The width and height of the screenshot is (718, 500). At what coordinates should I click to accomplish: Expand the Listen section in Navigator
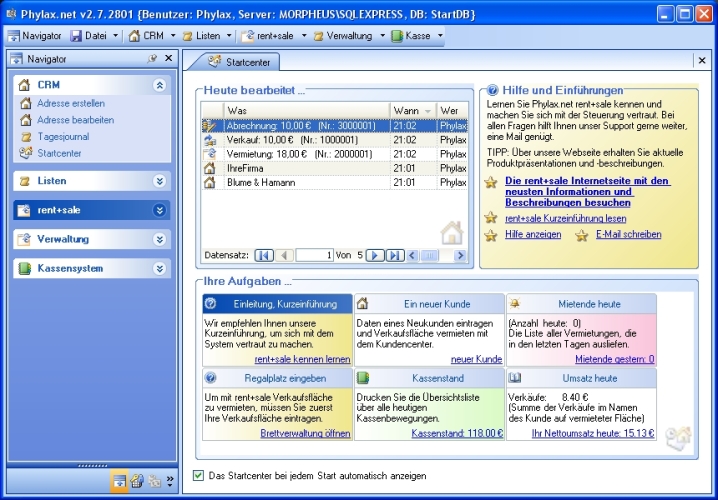click(158, 181)
